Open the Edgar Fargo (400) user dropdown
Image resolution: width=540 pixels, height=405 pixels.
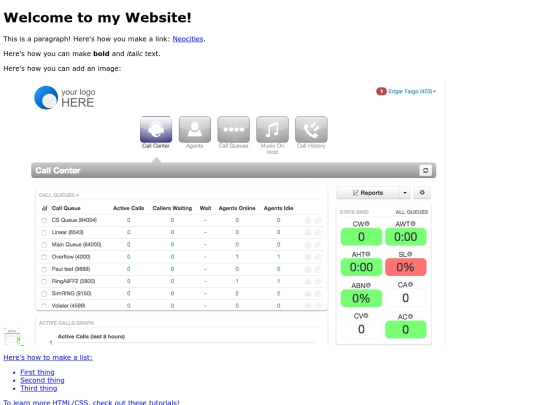coord(412,91)
